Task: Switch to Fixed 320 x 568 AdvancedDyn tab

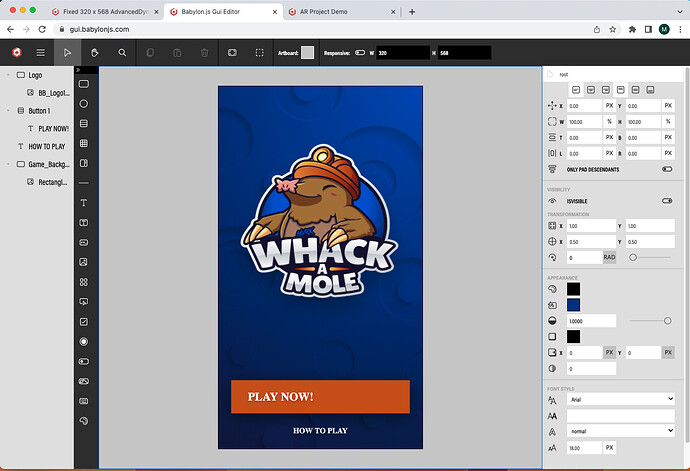Action: pyautogui.click(x=106, y=12)
